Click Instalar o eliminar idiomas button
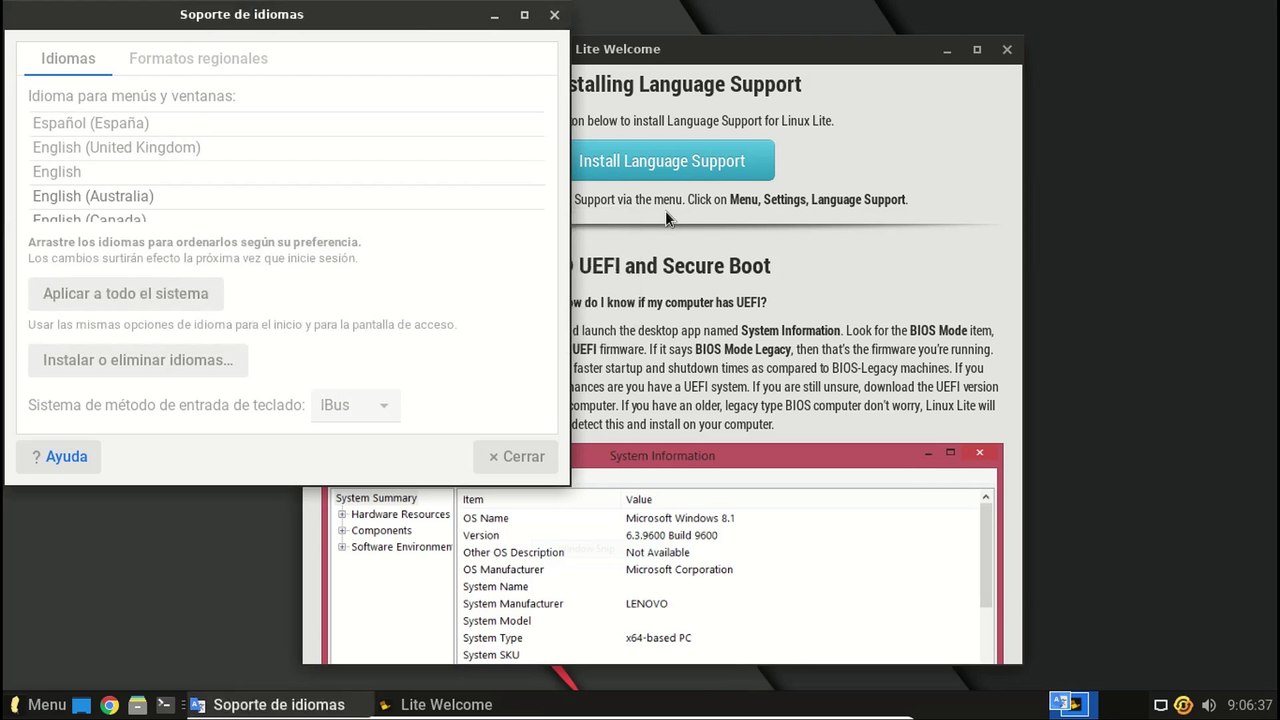 click(138, 360)
